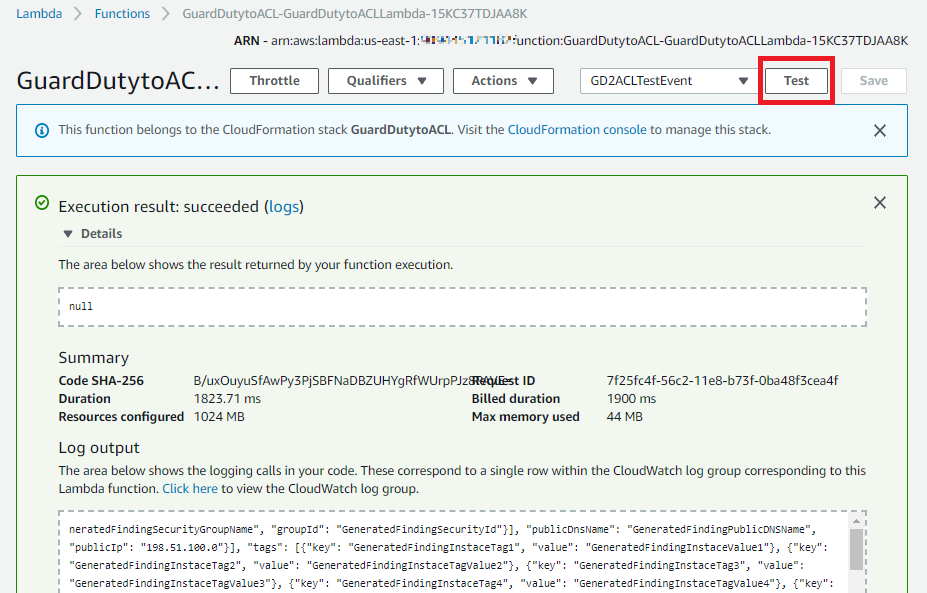Expand the GD2ACLTestEvent event selector
Viewport: 927px width, 593px height.
(x=669, y=81)
